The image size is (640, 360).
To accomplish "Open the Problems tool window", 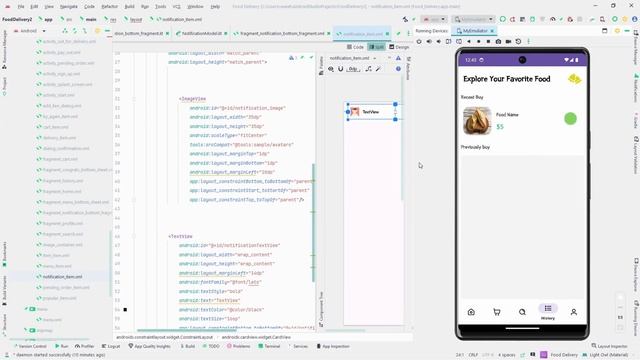I will [x=238, y=346].
